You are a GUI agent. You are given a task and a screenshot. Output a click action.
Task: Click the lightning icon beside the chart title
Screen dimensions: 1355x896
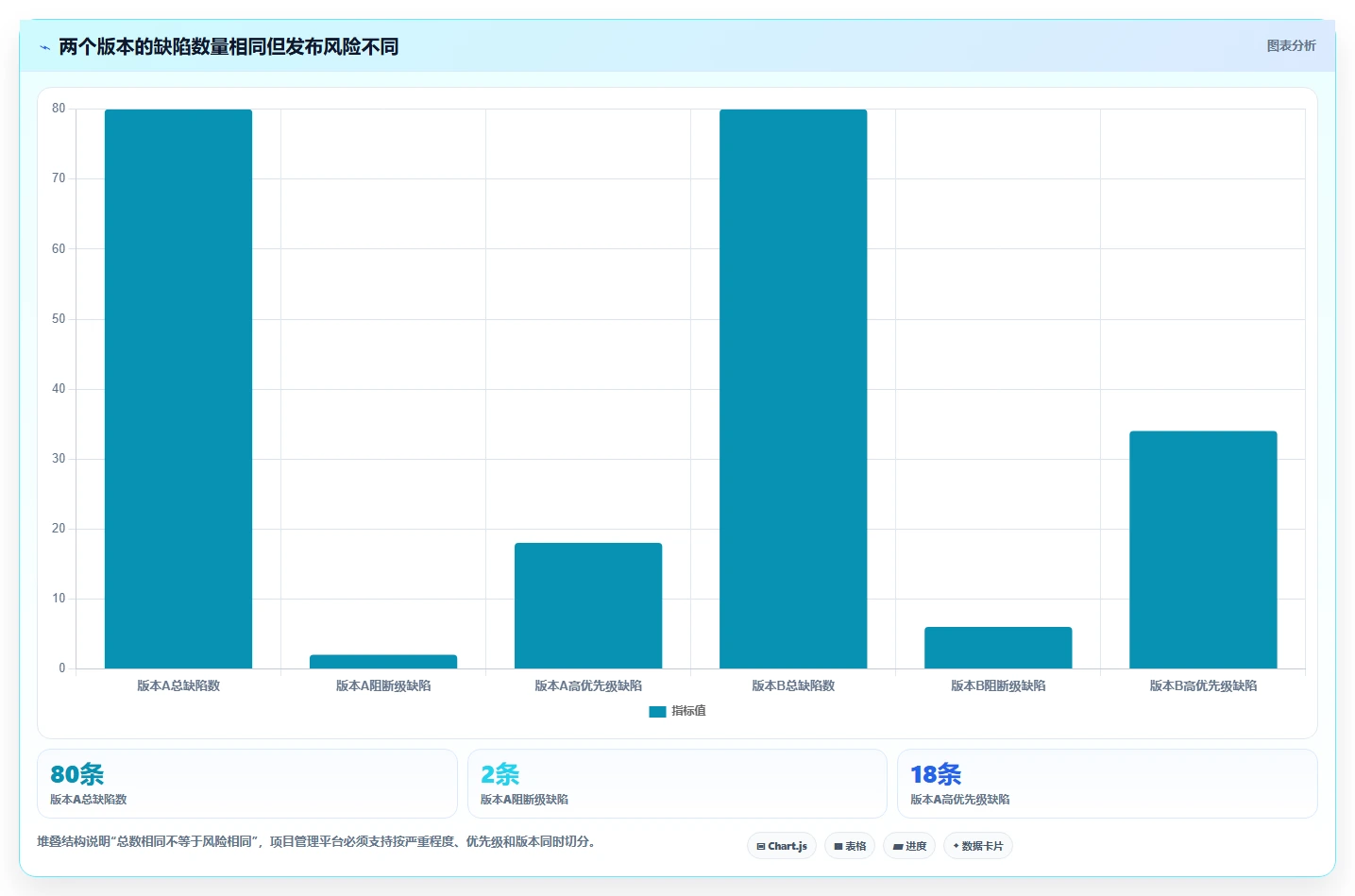(44, 47)
